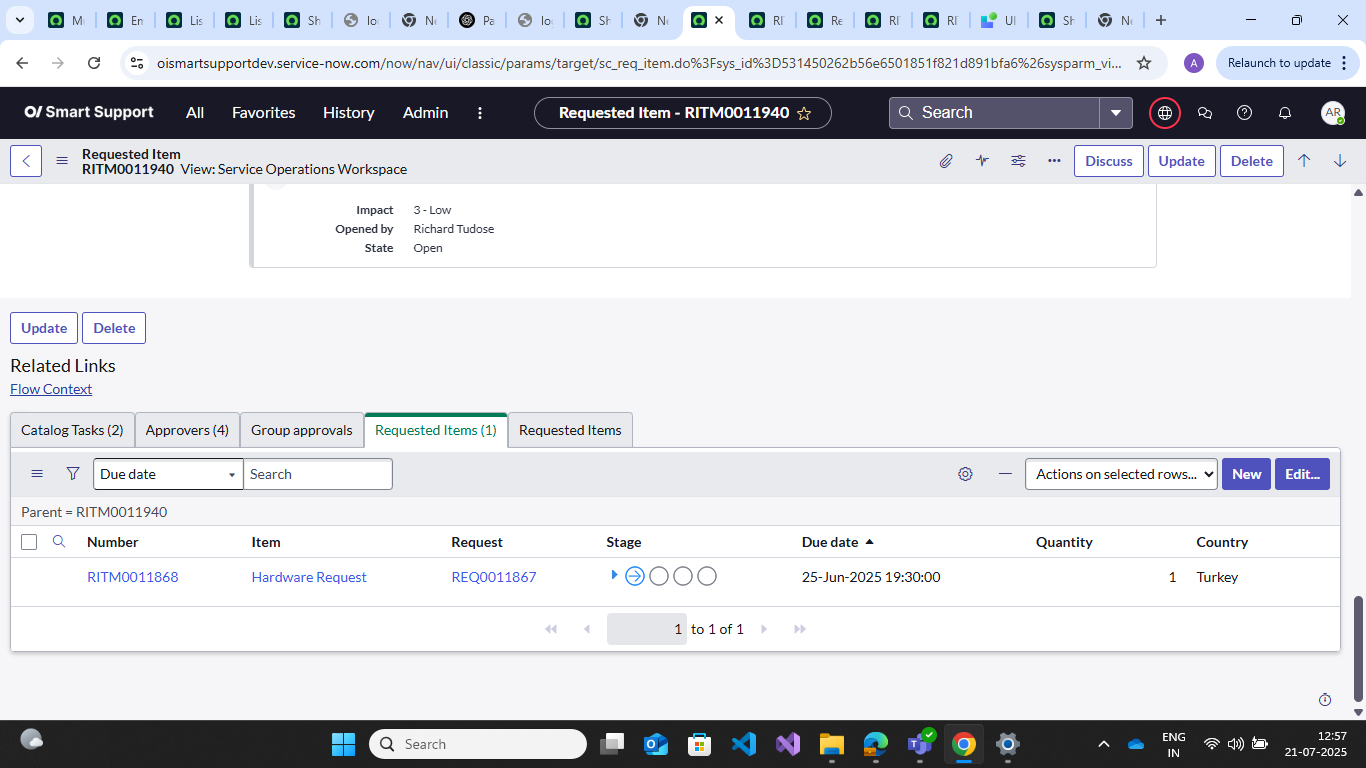
Task: Click the AR user avatar menu
Action: [x=1332, y=112]
